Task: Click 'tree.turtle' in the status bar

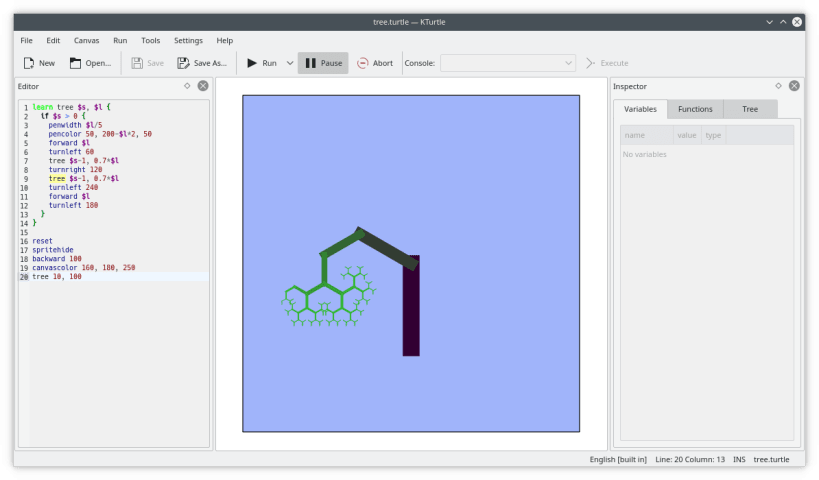Action: [x=771, y=460]
